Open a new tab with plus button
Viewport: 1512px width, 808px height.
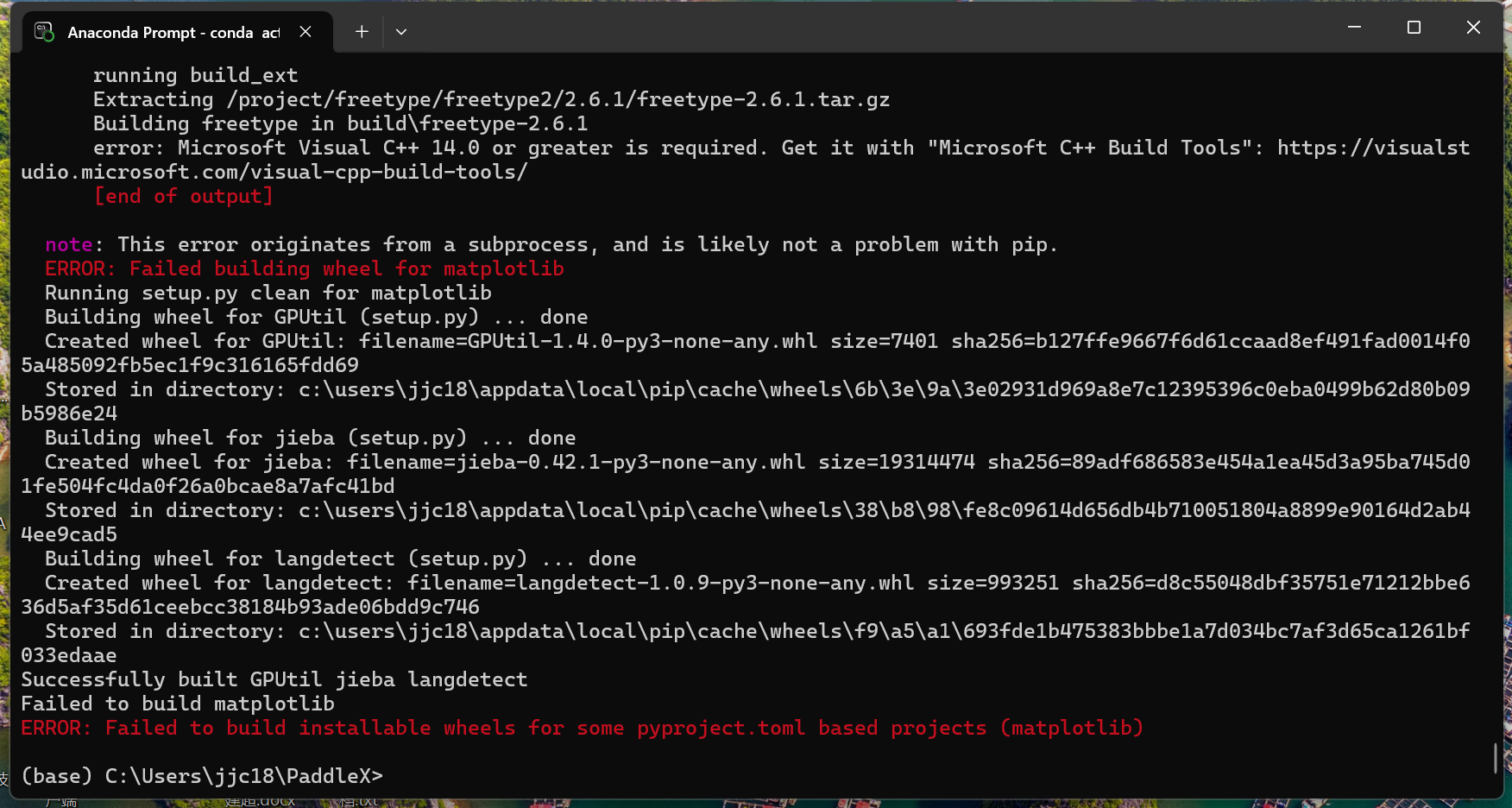pos(362,32)
